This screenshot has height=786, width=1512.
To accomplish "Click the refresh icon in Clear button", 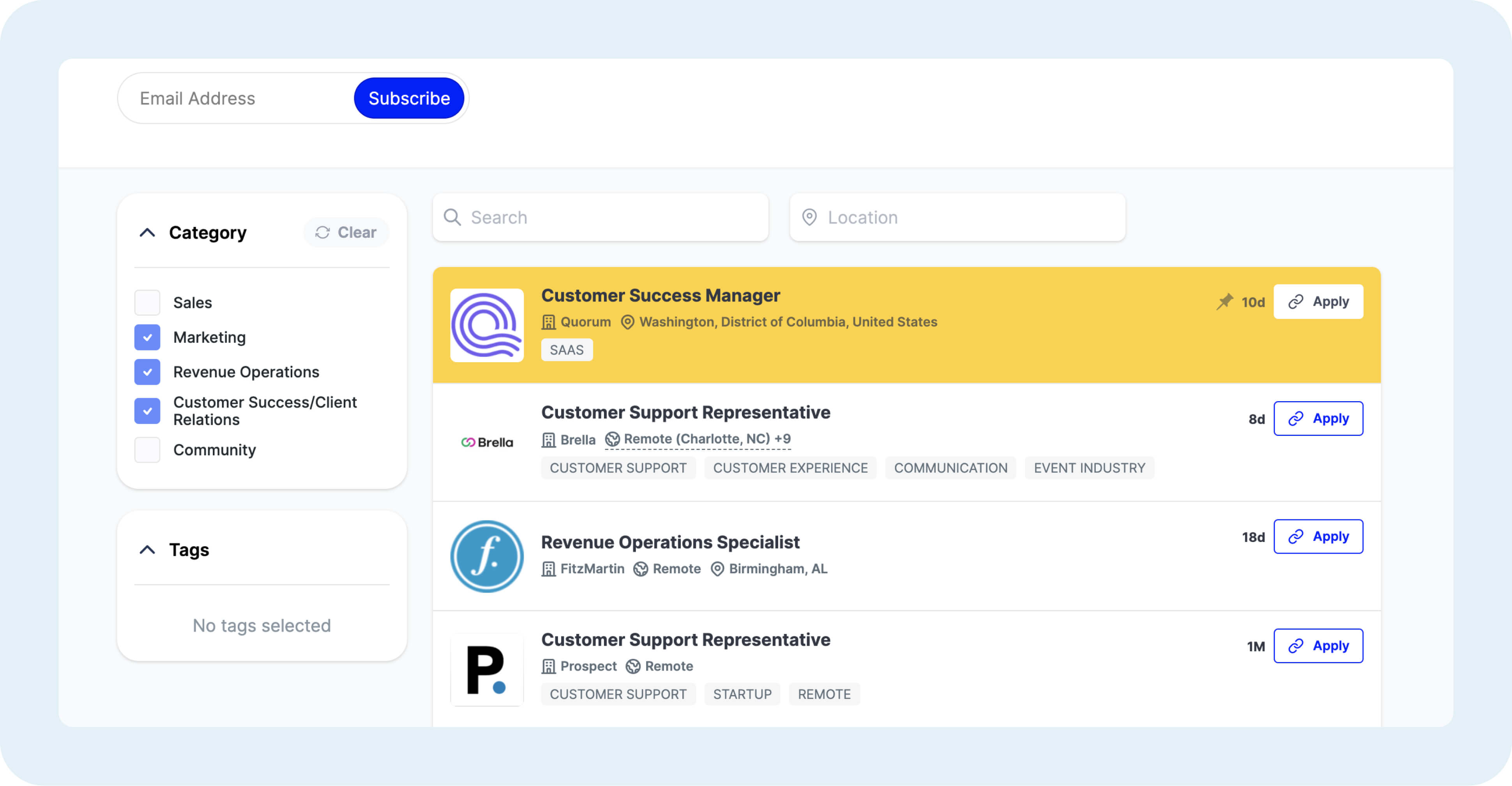I will click(322, 233).
